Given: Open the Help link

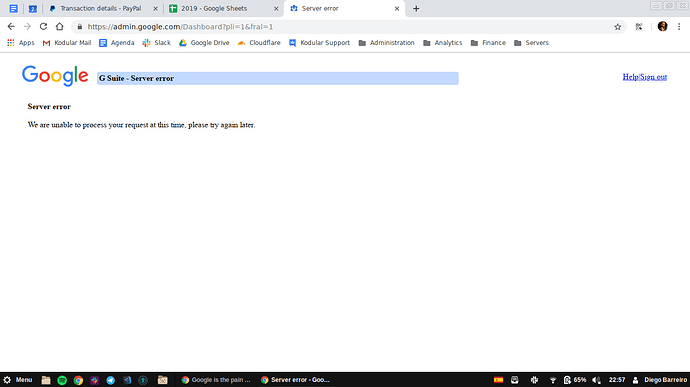Looking at the screenshot, I should click(x=630, y=77).
